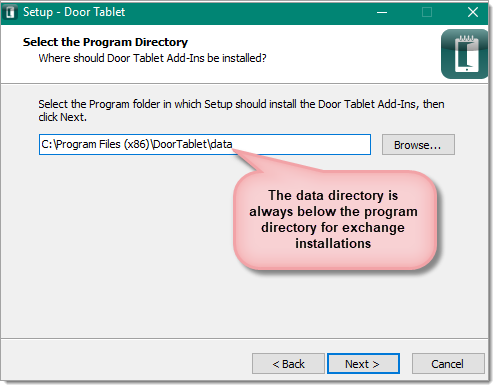Close the Door Tablet setup wizard
497x389 pixels.
point(473,12)
